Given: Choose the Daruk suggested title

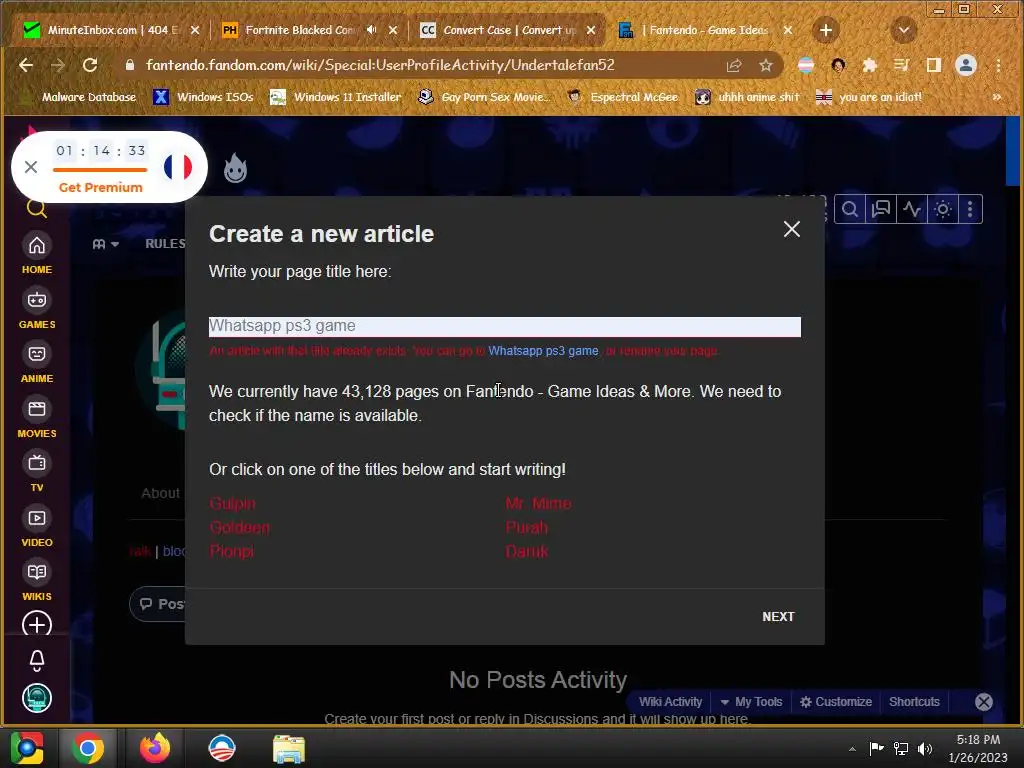Looking at the screenshot, I should [x=526, y=551].
